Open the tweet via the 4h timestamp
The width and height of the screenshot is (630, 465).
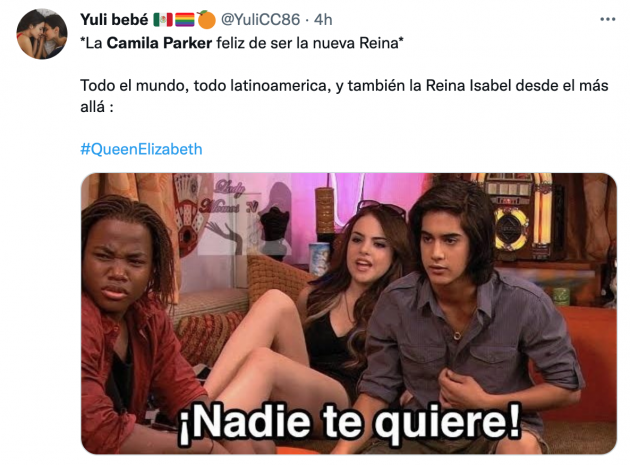pyautogui.click(x=323, y=20)
